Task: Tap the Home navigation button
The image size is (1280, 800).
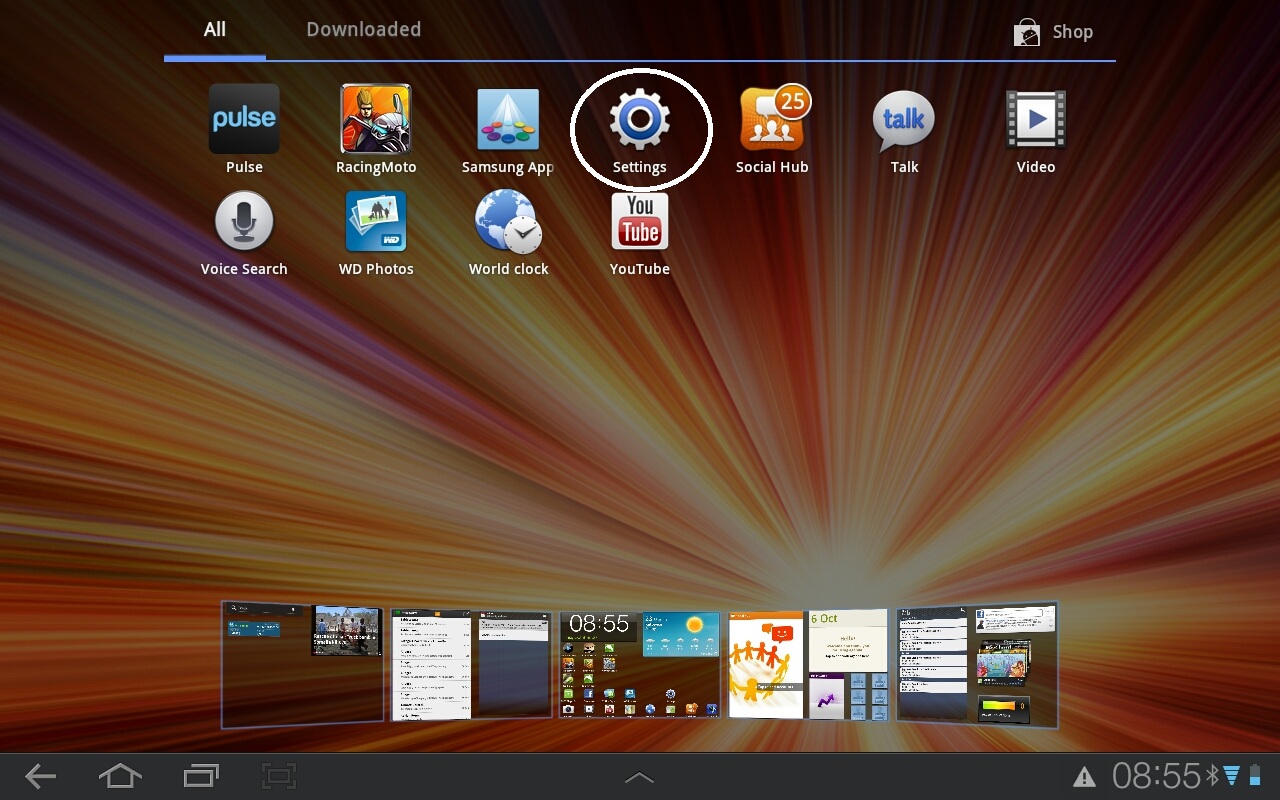Action: tap(120, 776)
